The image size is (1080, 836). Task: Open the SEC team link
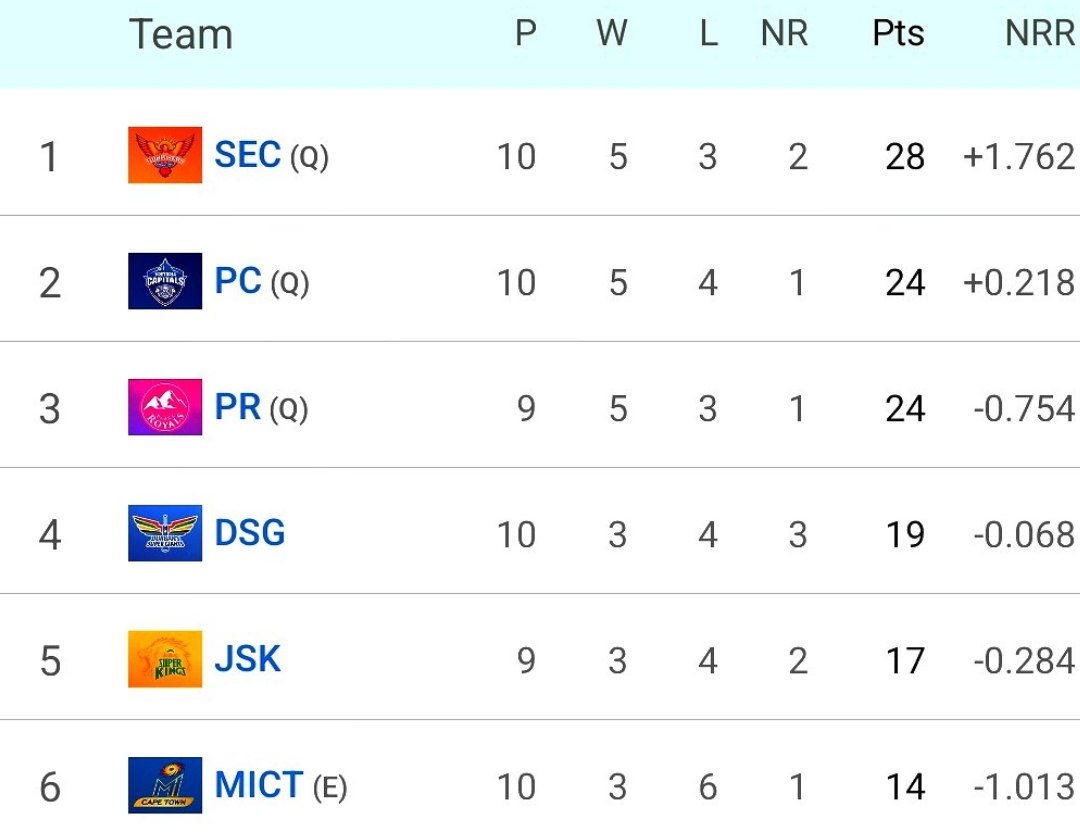pyautogui.click(x=247, y=155)
